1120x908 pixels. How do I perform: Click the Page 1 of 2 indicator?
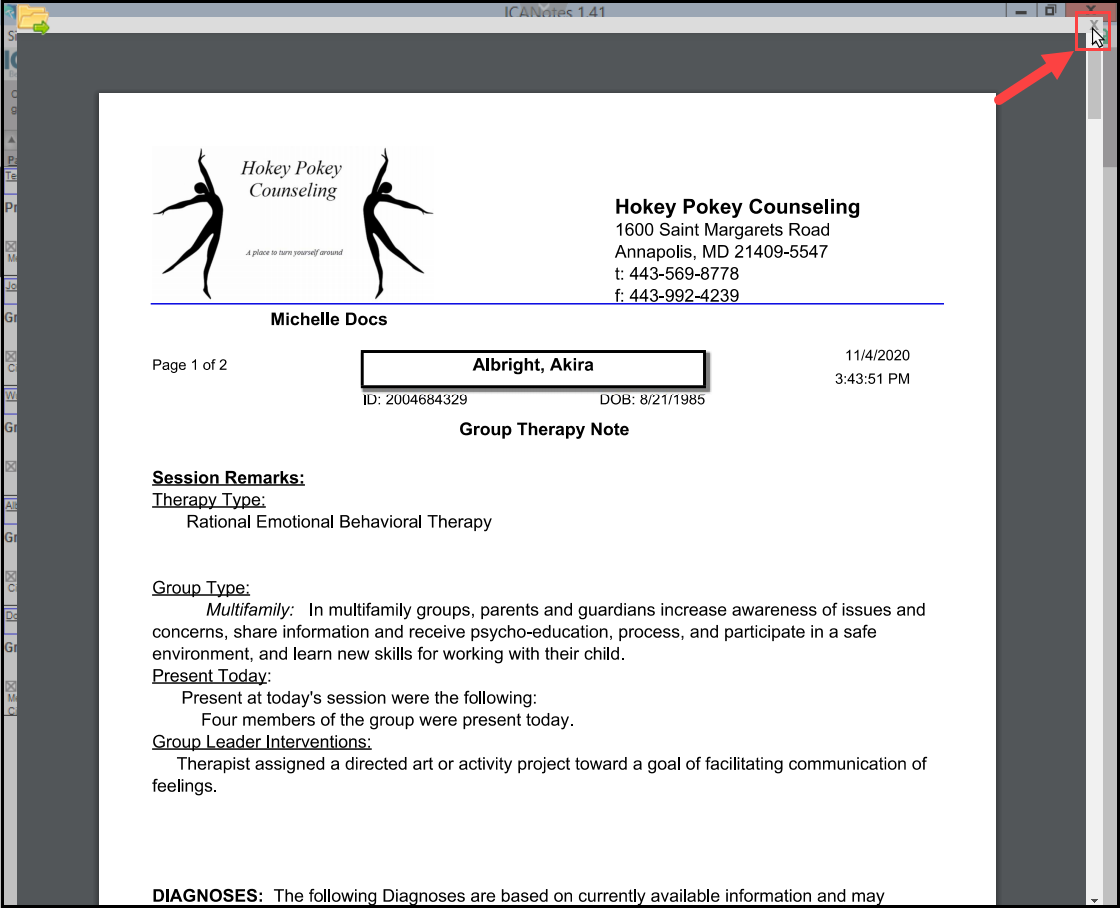coord(190,366)
